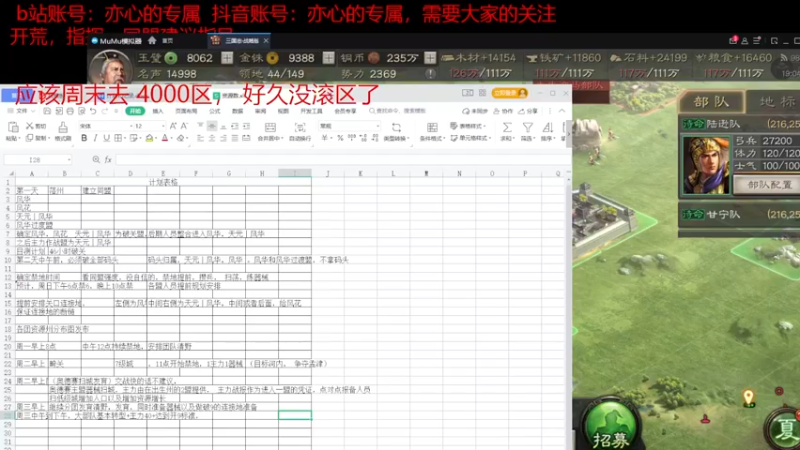This screenshot has height=450, width=800.
Task: Toggle align text left
Action: pos(200,138)
